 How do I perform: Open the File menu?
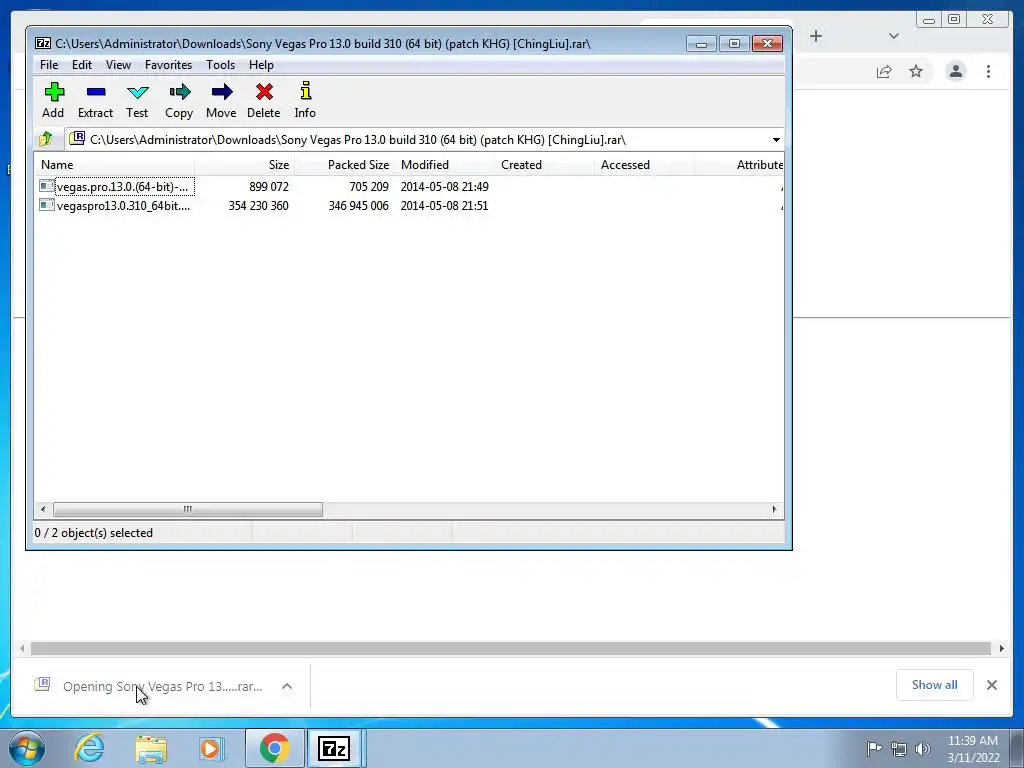point(48,65)
